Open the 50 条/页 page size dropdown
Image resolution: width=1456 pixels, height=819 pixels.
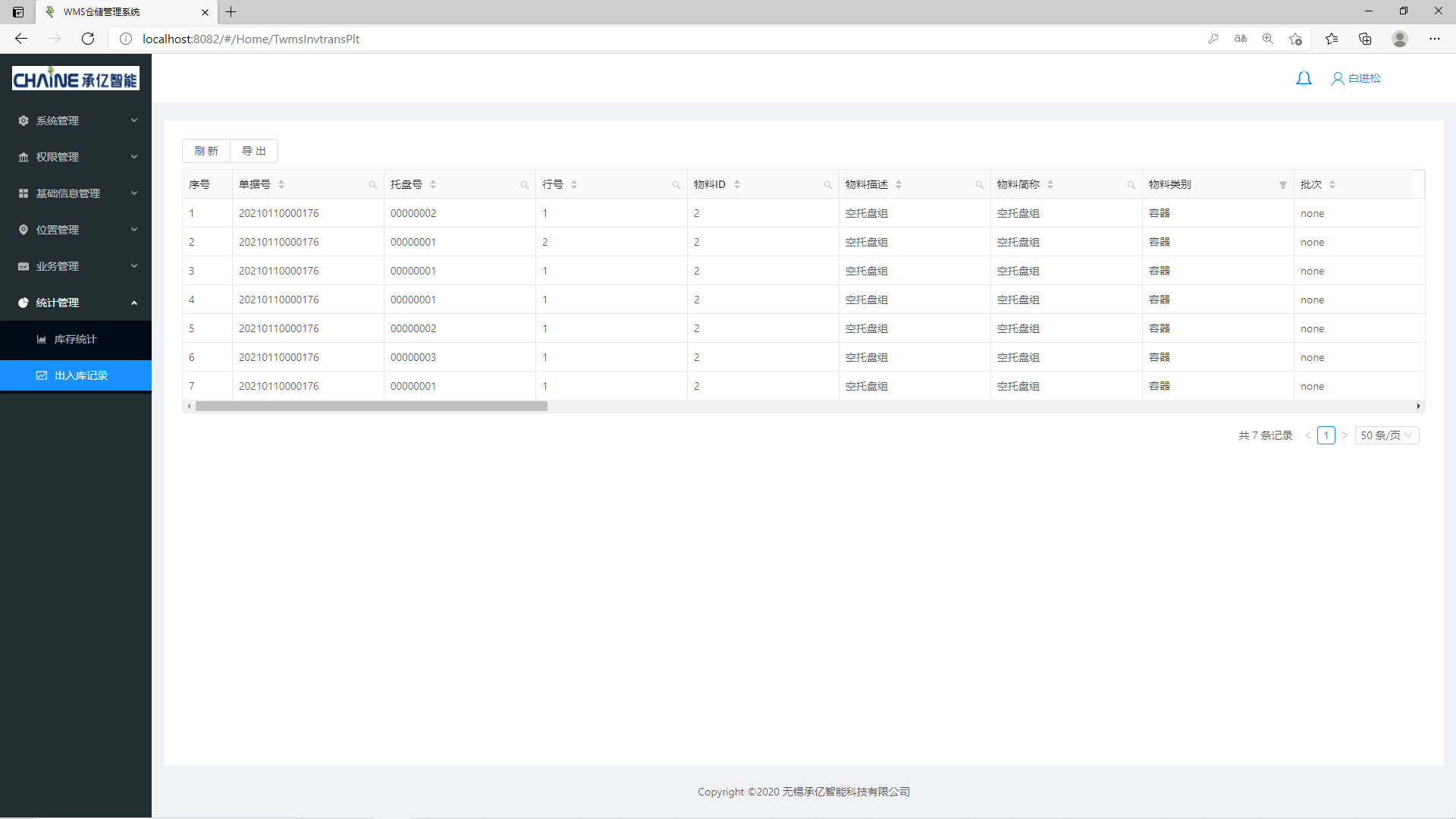1386,435
